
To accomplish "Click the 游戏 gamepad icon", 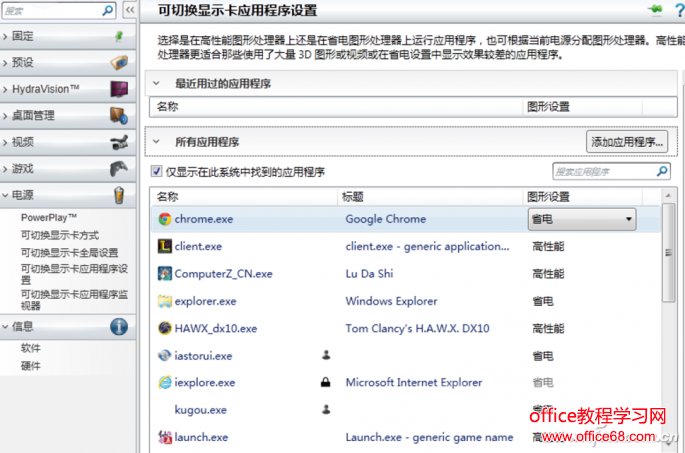I will (x=119, y=169).
